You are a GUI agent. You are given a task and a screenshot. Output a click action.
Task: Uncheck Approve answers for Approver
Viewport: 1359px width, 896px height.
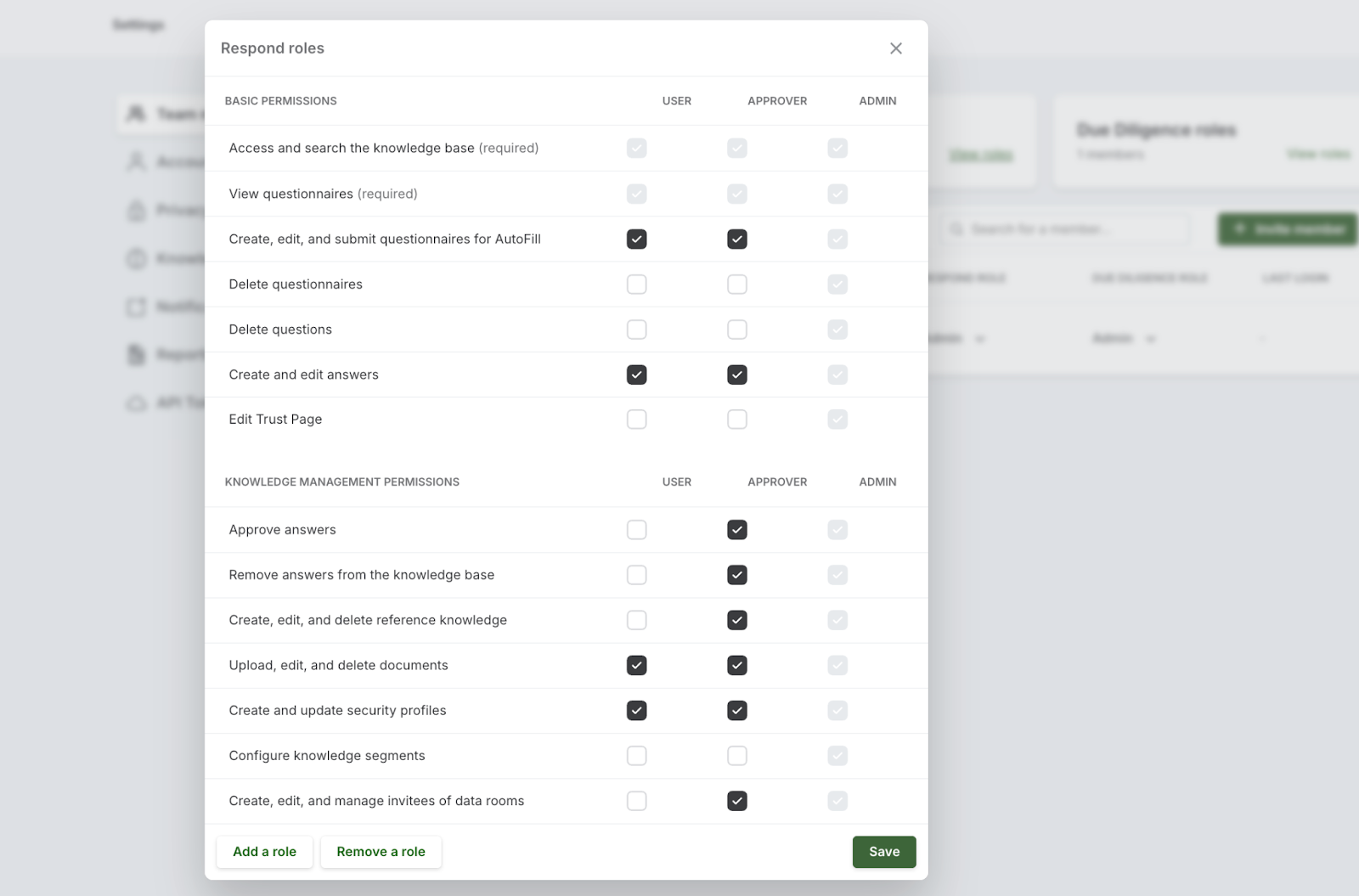[x=736, y=529]
